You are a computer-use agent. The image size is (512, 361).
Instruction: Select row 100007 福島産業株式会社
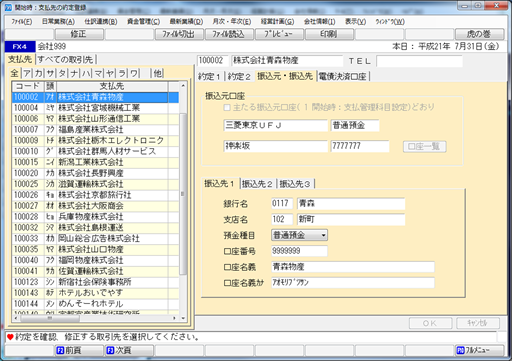click(x=95, y=130)
